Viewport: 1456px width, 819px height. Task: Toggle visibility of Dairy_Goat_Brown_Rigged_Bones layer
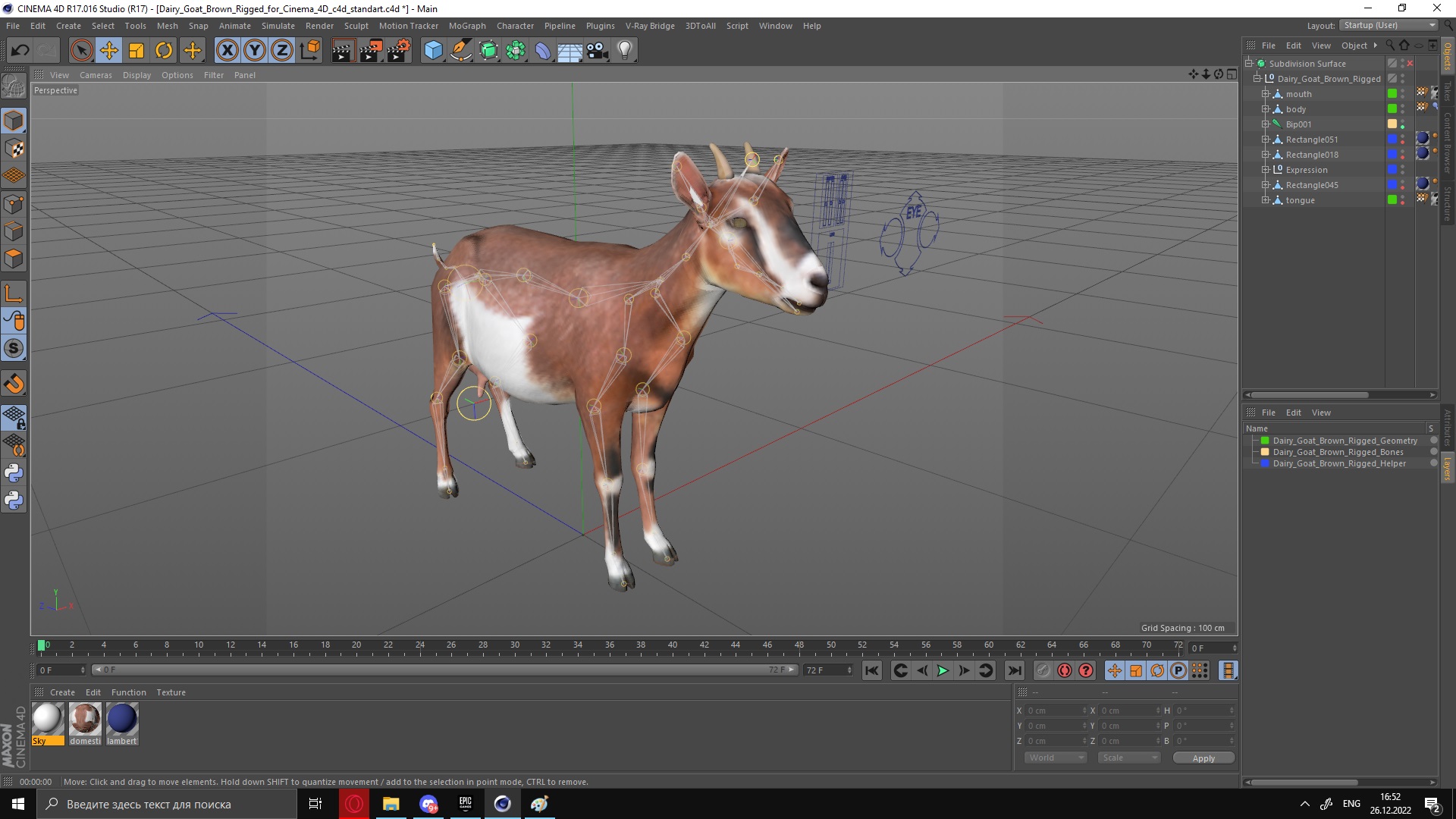[1433, 452]
